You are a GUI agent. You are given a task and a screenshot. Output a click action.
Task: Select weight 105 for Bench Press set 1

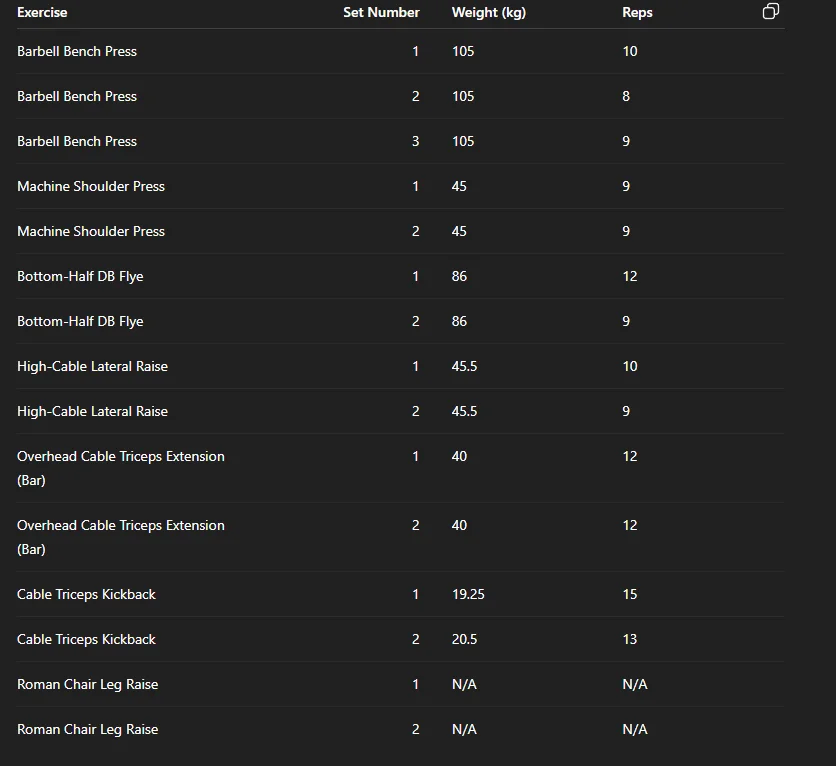[x=463, y=51]
